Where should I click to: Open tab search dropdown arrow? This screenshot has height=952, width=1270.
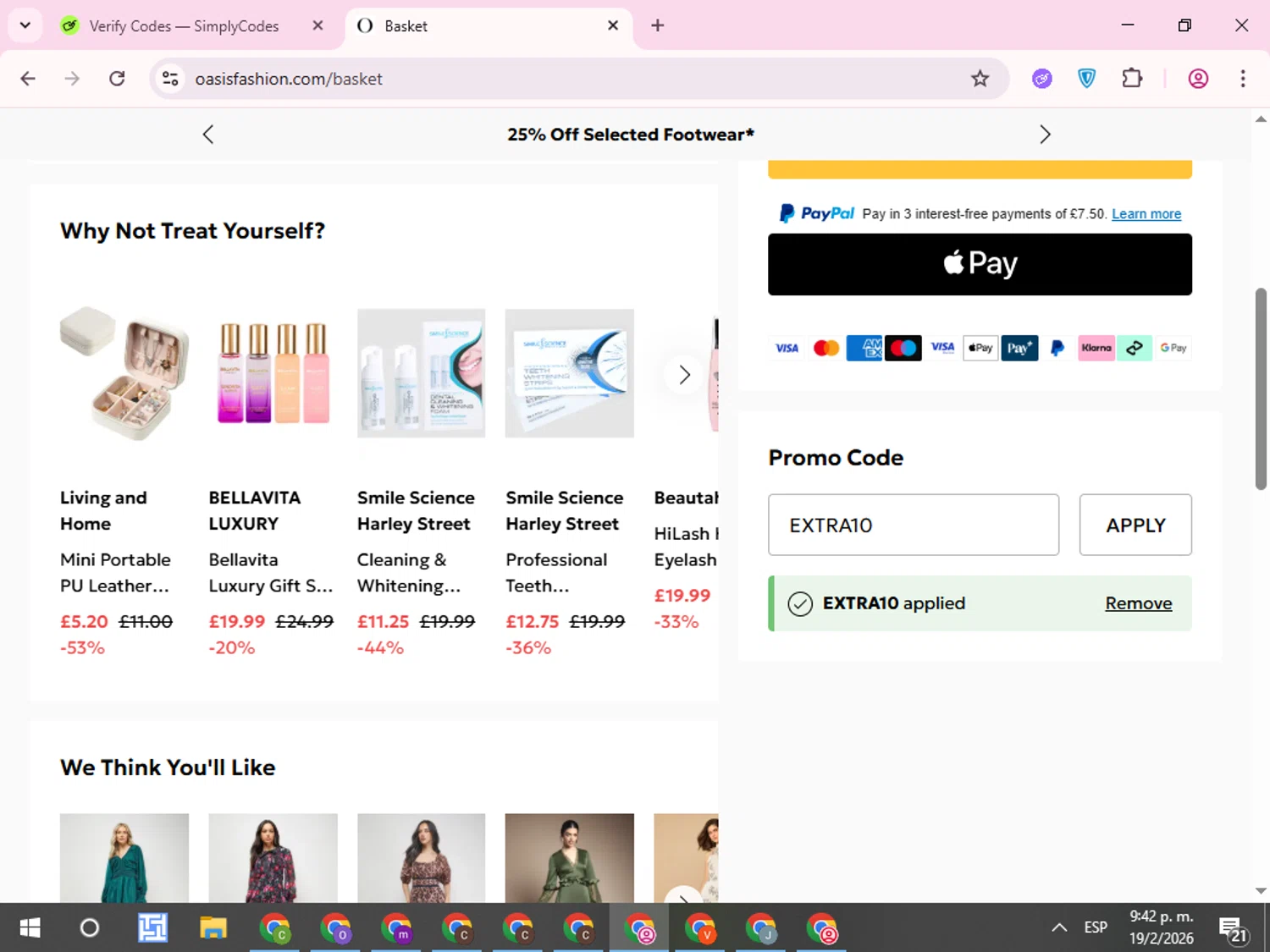[x=25, y=25]
